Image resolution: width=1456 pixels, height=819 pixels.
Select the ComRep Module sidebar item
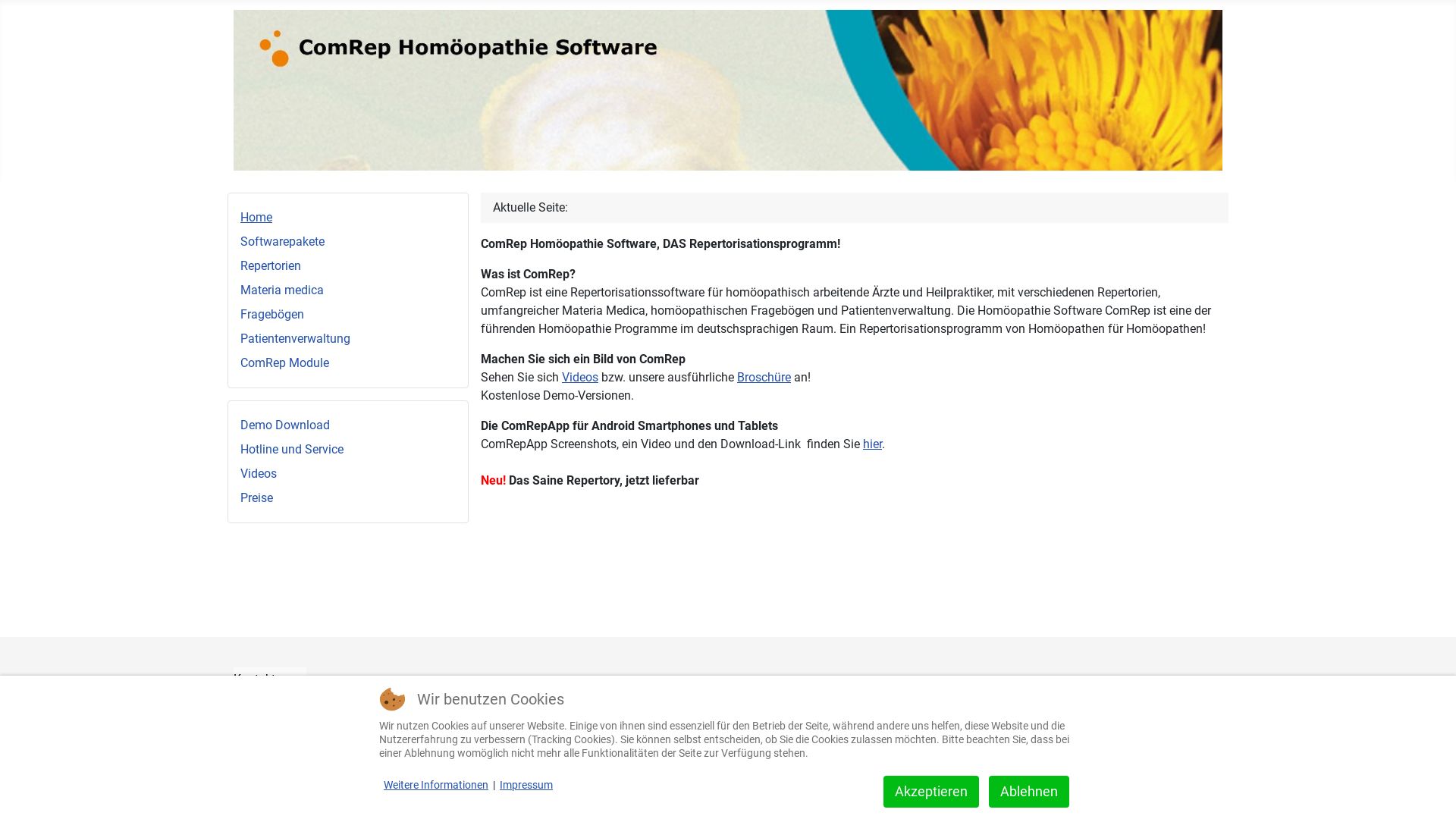coord(284,362)
